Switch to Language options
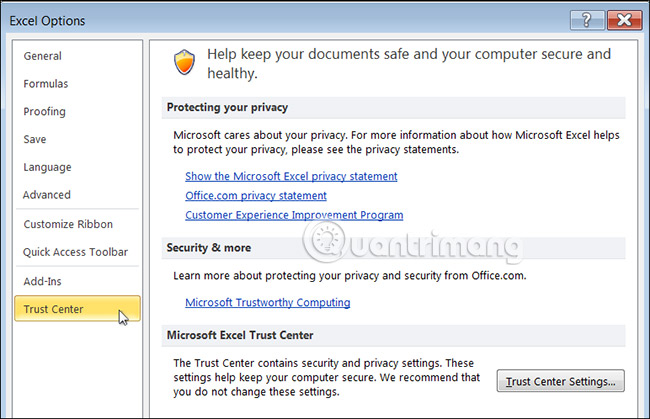Image resolution: width=650 pixels, height=419 pixels. (x=48, y=167)
